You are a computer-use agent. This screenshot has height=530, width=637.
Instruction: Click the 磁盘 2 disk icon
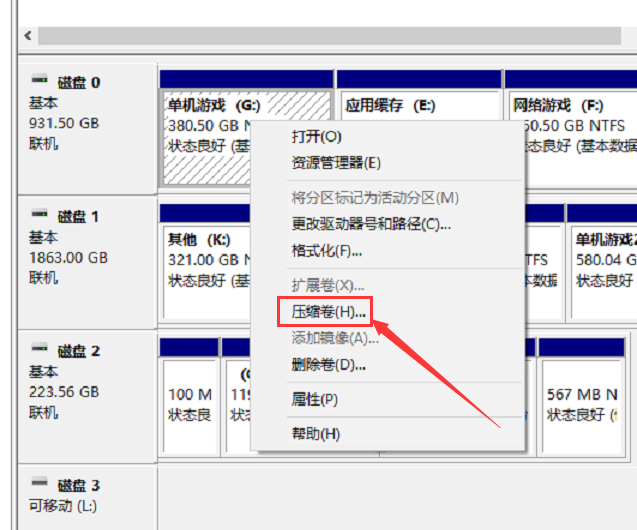[39, 348]
